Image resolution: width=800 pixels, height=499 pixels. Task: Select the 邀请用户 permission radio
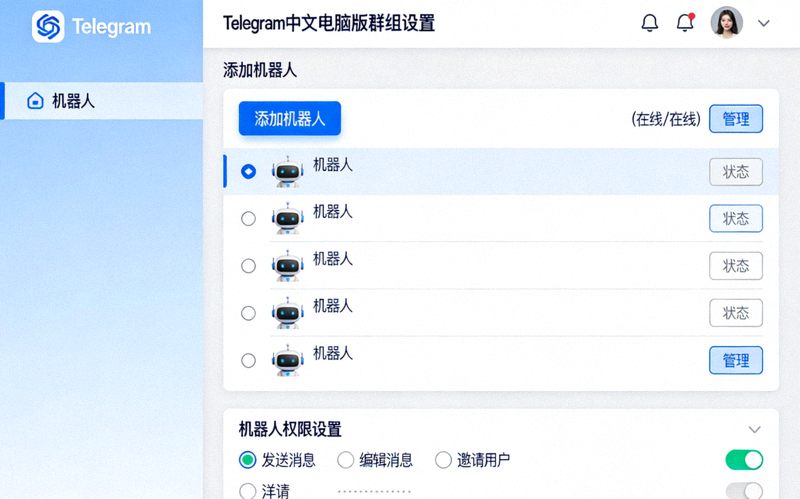443,460
